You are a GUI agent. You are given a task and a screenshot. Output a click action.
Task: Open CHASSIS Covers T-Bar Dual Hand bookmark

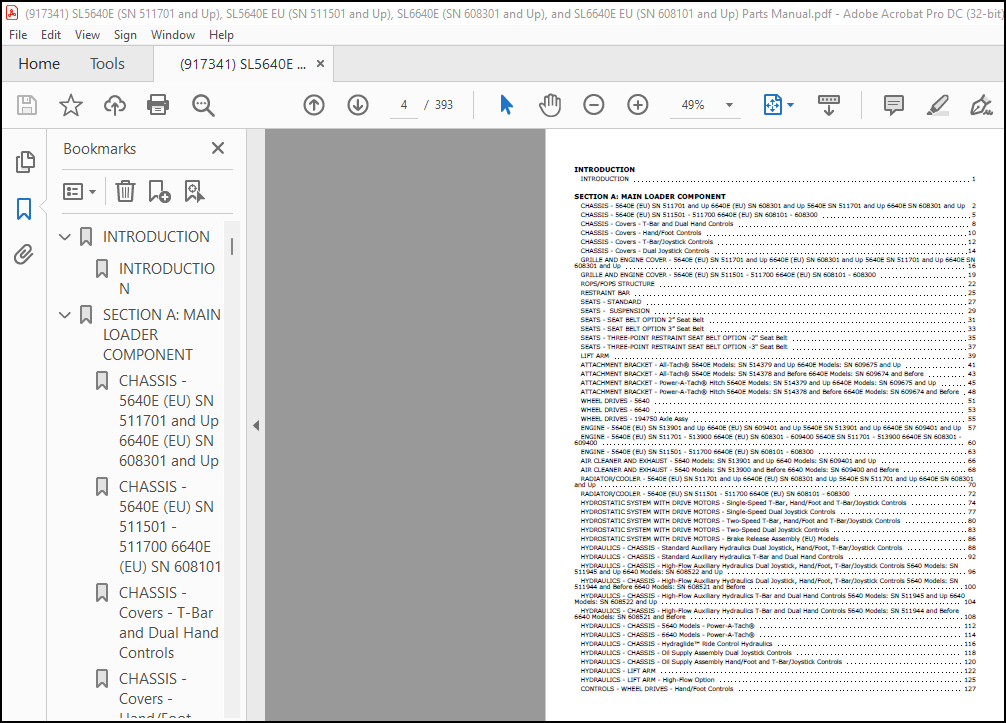pyautogui.click(x=169, y=623)
